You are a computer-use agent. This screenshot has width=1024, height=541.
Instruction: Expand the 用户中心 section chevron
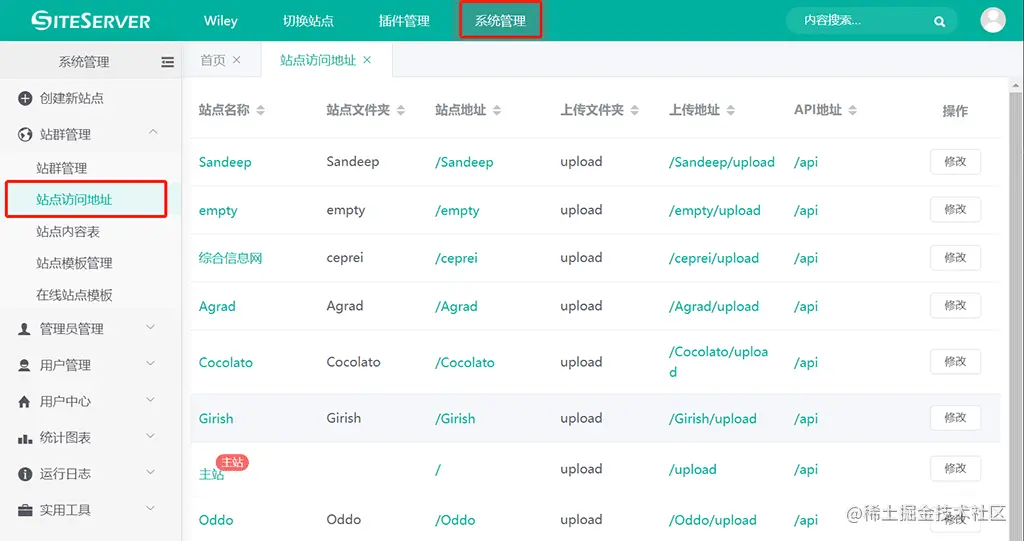pos(151,399)
